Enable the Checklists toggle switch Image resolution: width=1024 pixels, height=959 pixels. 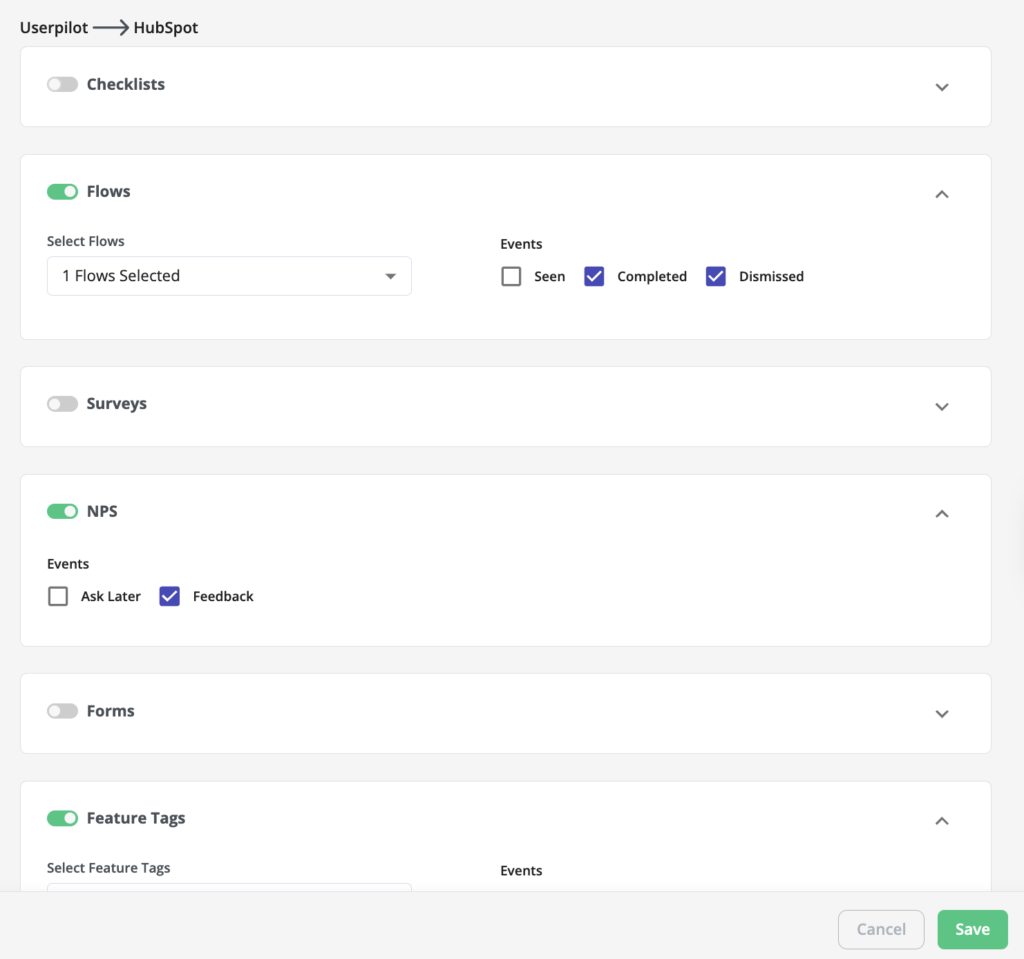click(62, 84)
